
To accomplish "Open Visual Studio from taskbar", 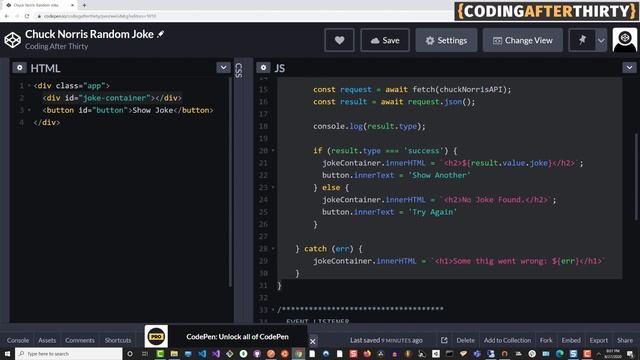I will point(216,353).
